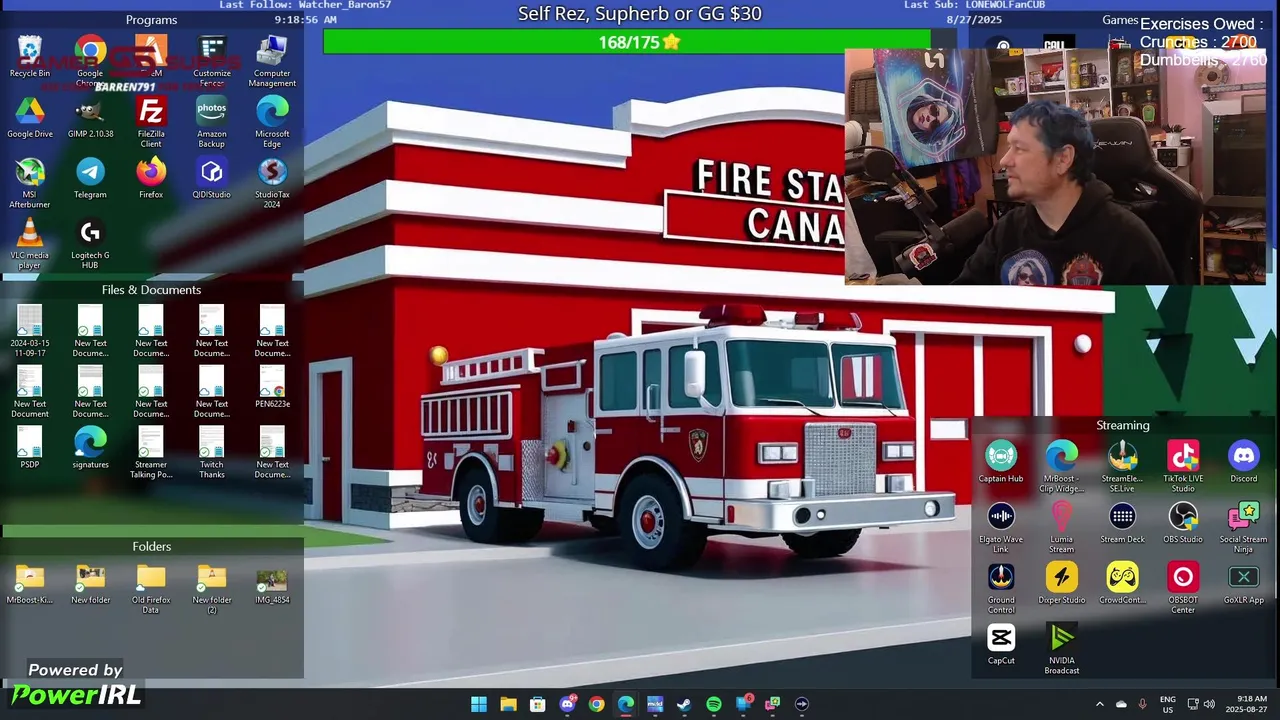
Task: Launch Discord from the Streaming fence
Action: (x=1244, y=462)
